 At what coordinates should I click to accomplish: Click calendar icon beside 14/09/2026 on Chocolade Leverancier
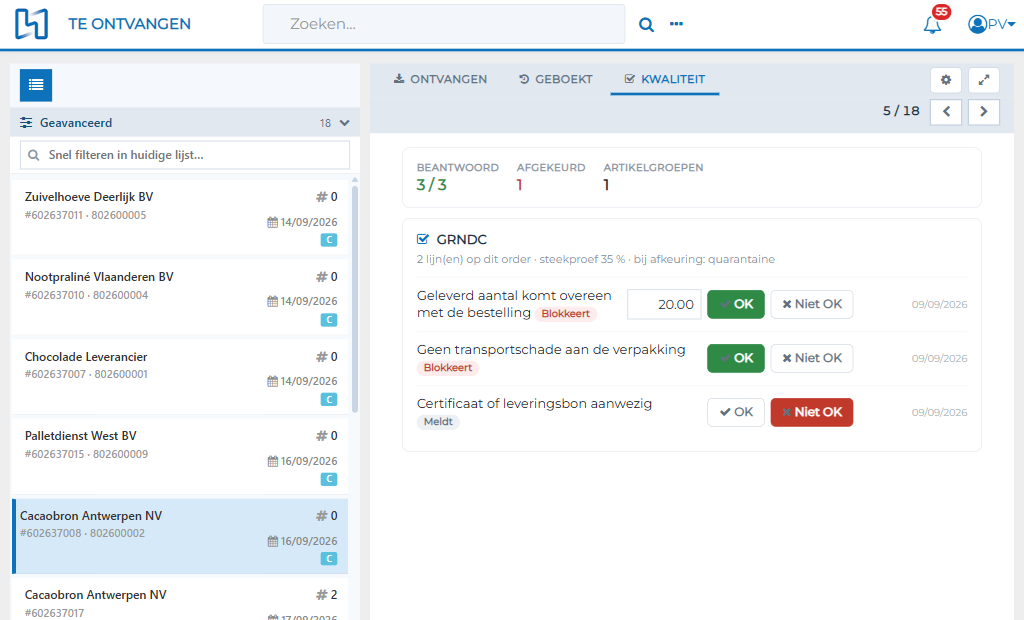tap(272, 382)
